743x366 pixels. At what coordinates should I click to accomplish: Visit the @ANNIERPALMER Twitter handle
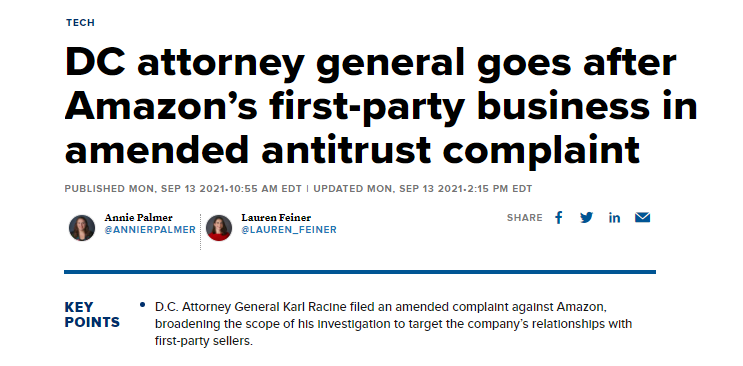click(x=150, y=230)
